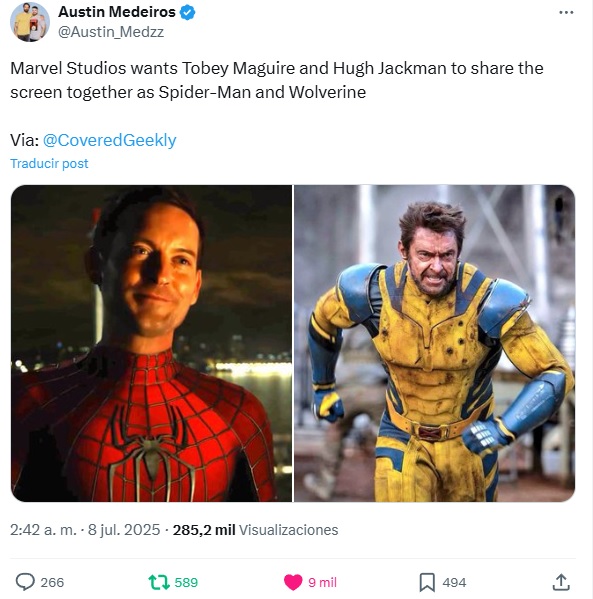Click the 2:42 a. m. timestamp
The image size is (593, 599).
tap(44, 530)
